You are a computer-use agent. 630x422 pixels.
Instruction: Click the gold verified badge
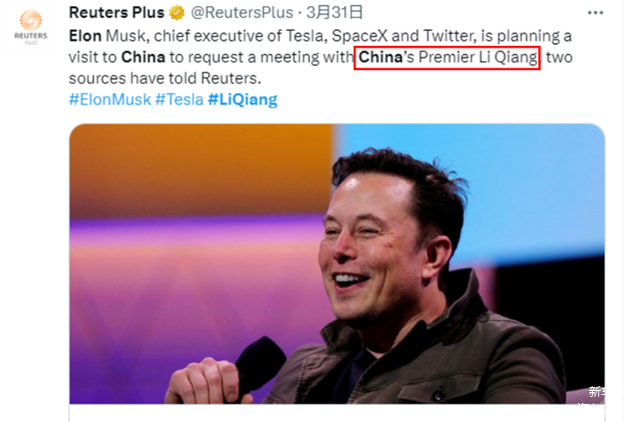176,13
